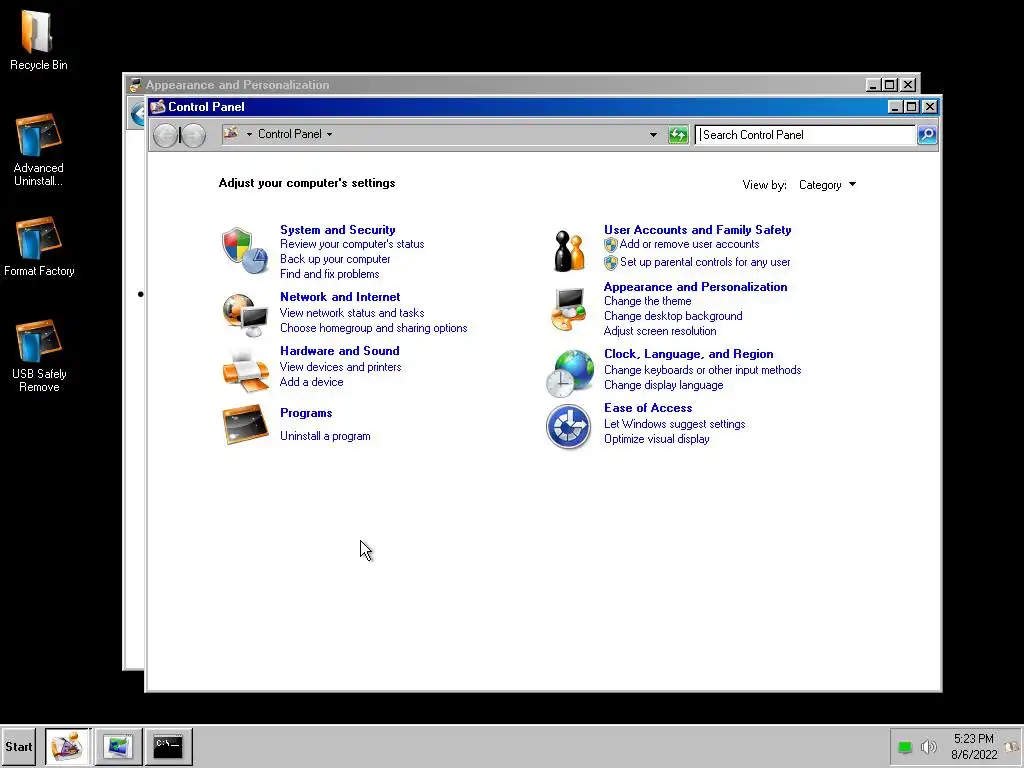Click the personalization taskbar button
The width and height of the screenshot is (1024, 768).
pyautogui.click(x=118, y=746)
